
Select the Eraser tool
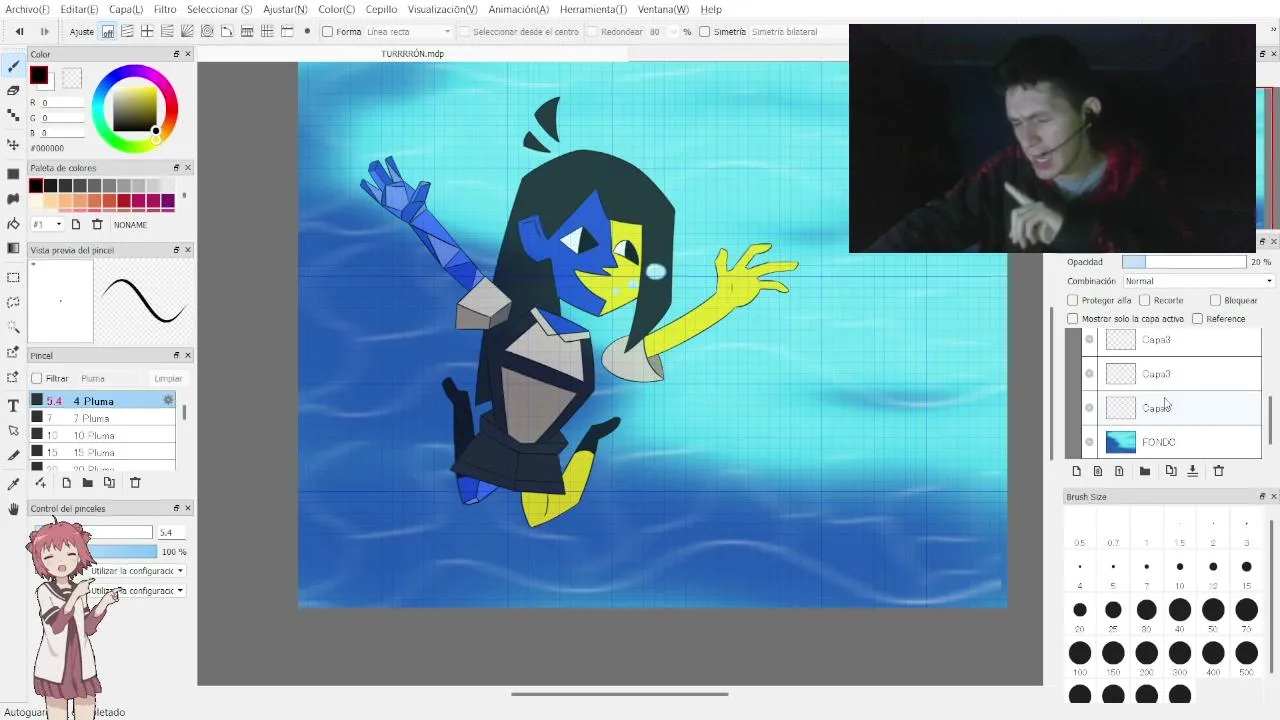click(x=13, y=90)
